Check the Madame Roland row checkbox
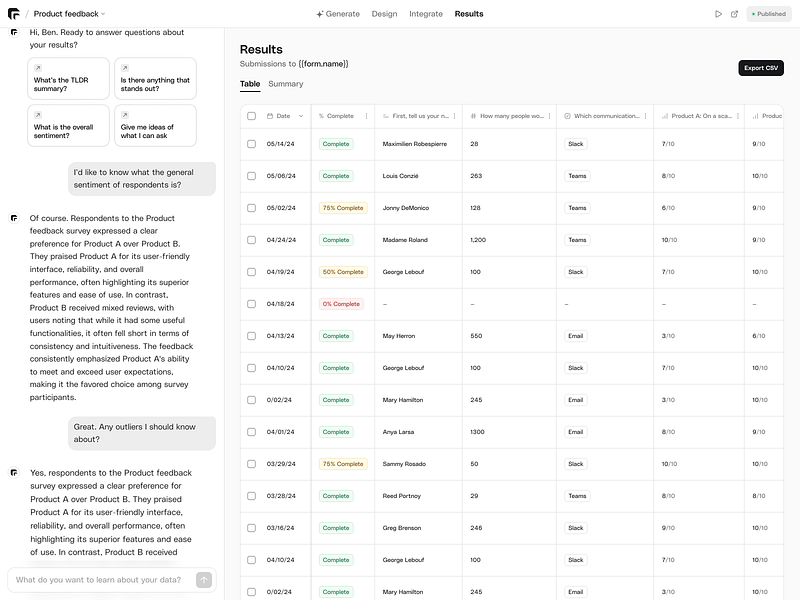Screen dimensions: 800x600 coord(252,240)
